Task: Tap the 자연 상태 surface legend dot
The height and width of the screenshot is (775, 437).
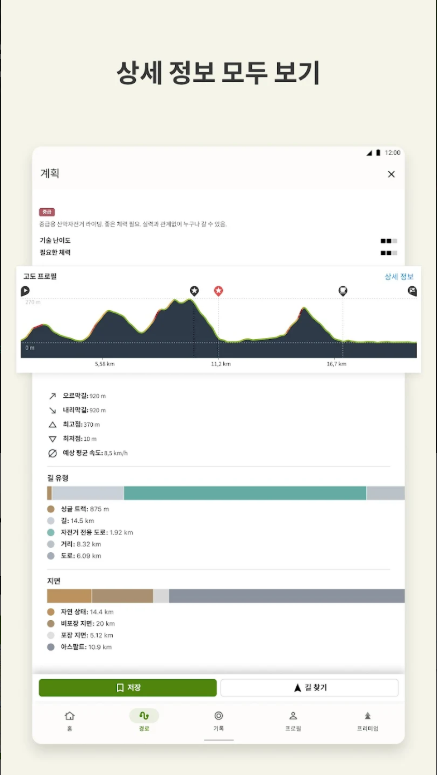Action: point(50,612)
